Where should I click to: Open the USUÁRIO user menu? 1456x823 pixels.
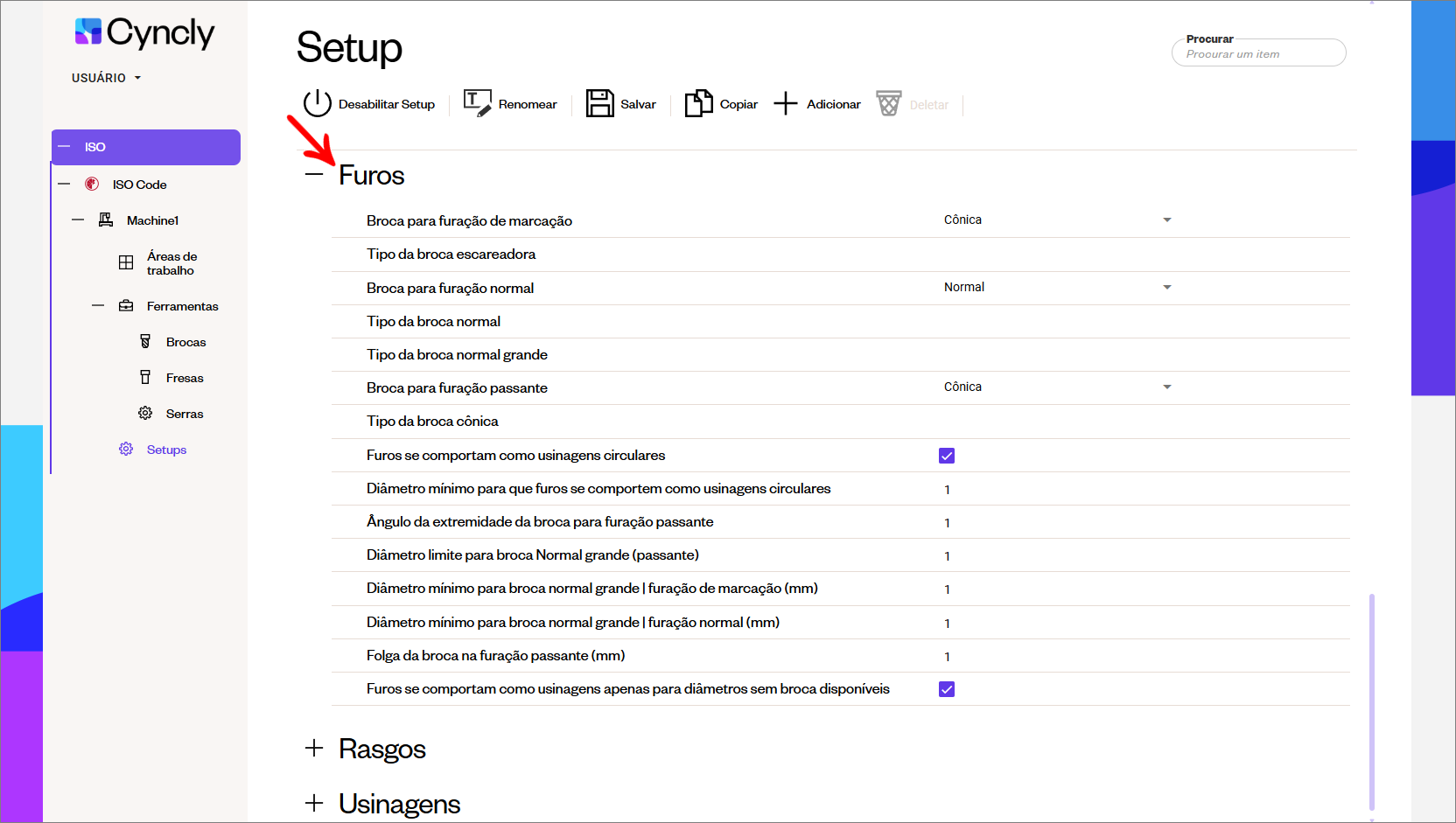[106, 78]
